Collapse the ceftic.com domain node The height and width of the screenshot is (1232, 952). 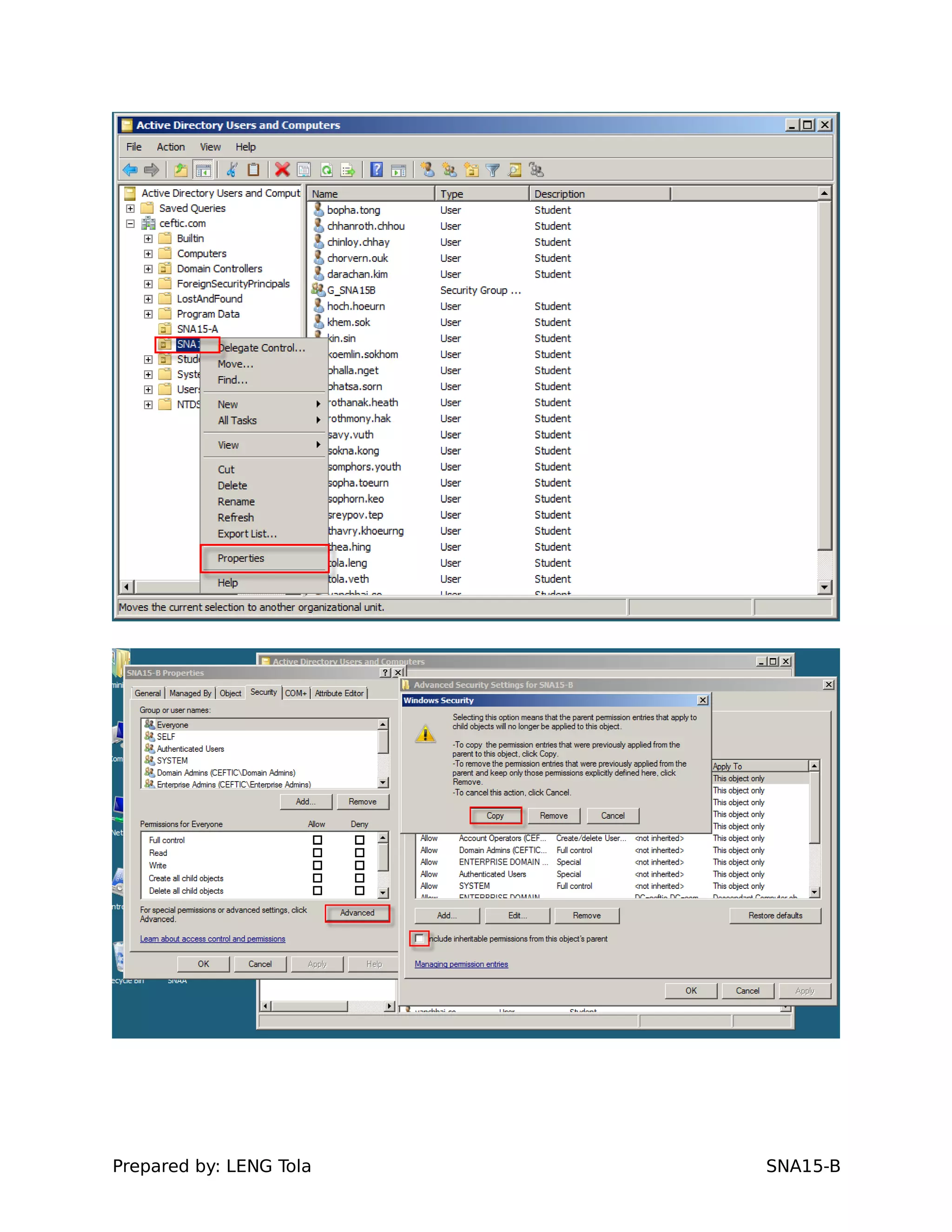(130, 223)
